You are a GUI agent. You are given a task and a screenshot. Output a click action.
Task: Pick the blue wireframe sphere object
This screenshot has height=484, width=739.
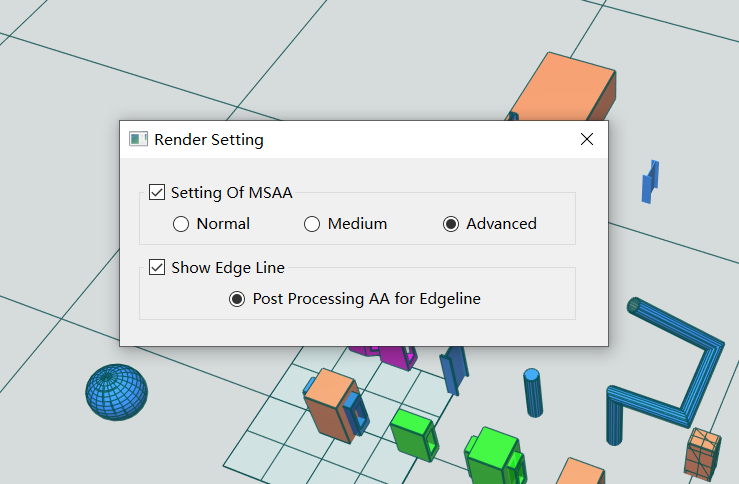[116, 392]
